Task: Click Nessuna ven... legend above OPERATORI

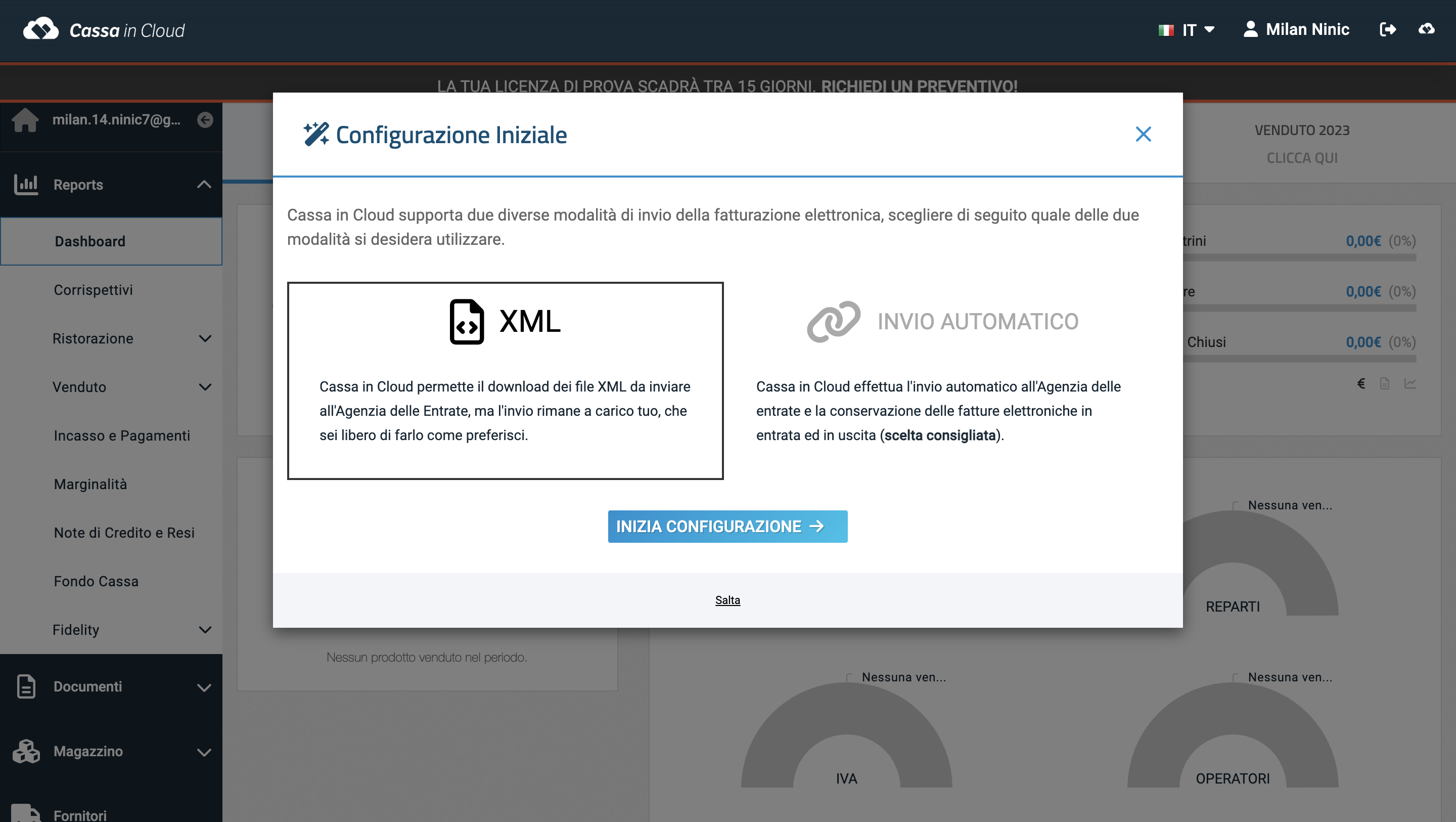Action: [1290, 677]
